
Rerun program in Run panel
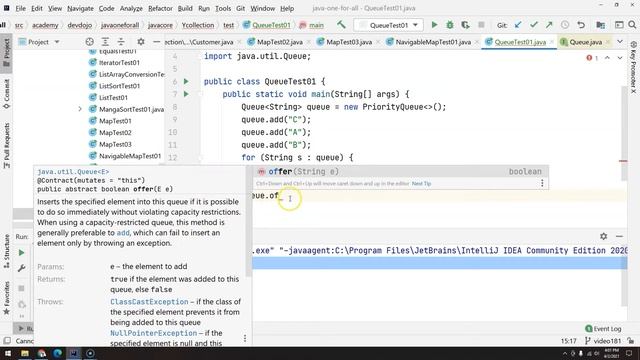click(22, 253)
